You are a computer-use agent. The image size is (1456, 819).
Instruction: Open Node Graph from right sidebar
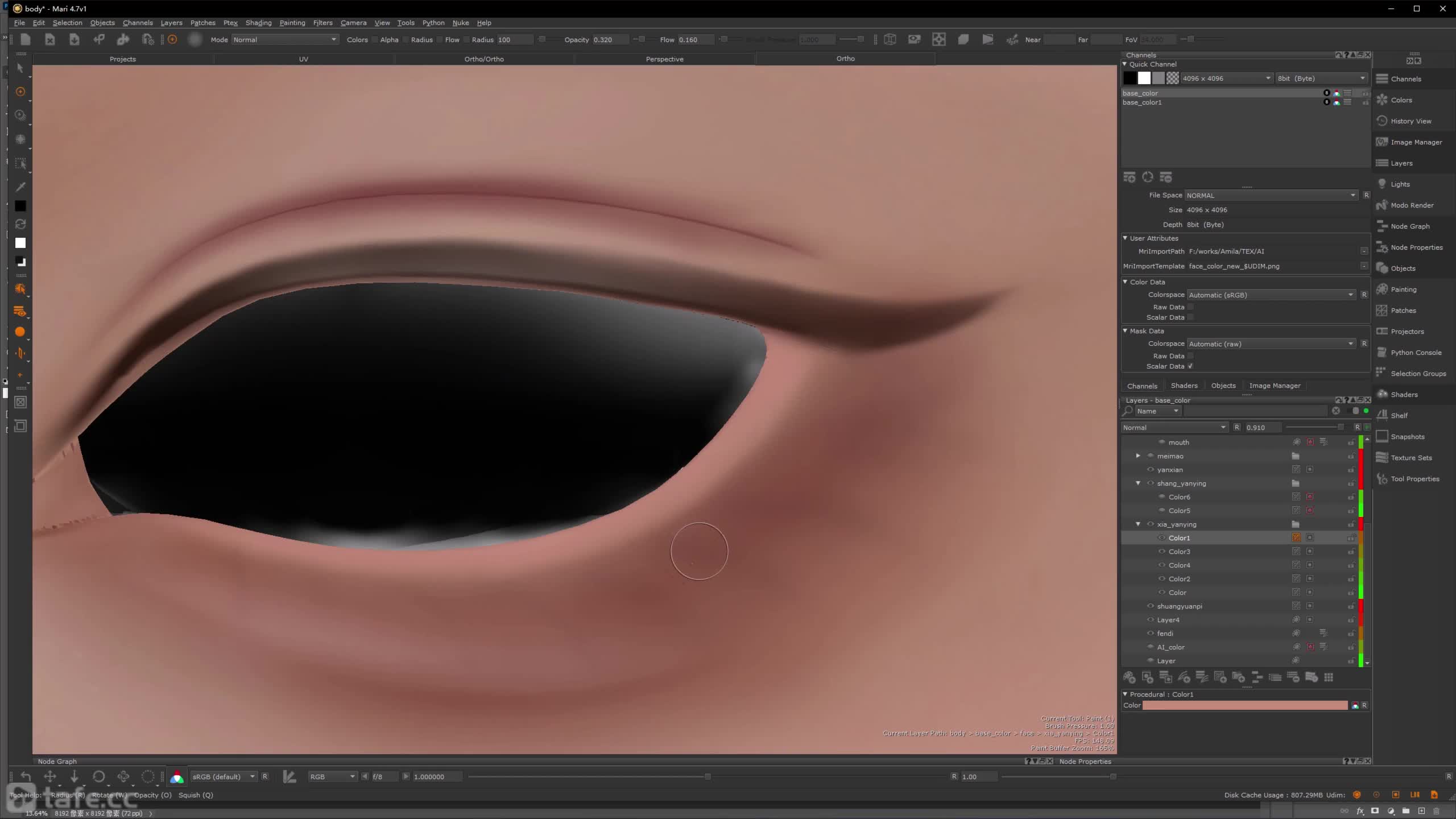point(1410,226)
